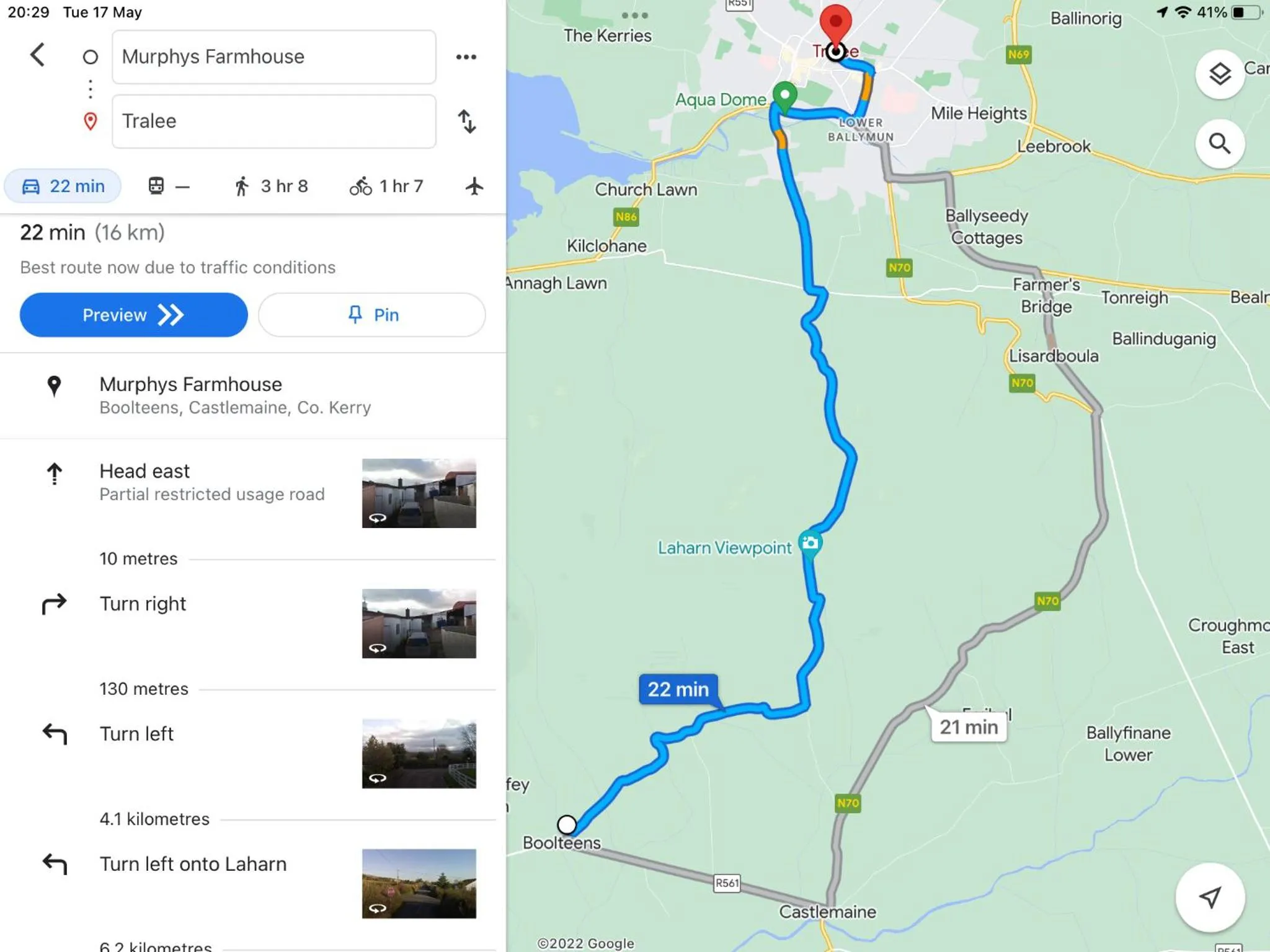
Task: Tap the Laharn Viewpoint camera marker
Action: coord(810,544)
